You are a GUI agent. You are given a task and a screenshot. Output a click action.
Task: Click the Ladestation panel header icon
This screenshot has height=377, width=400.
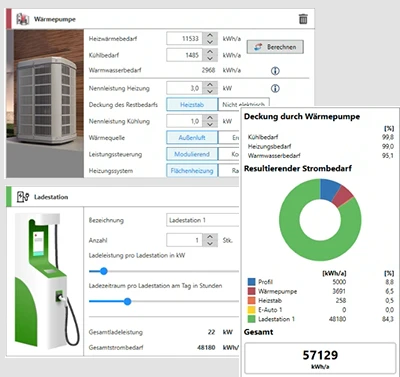pos(23,197)
